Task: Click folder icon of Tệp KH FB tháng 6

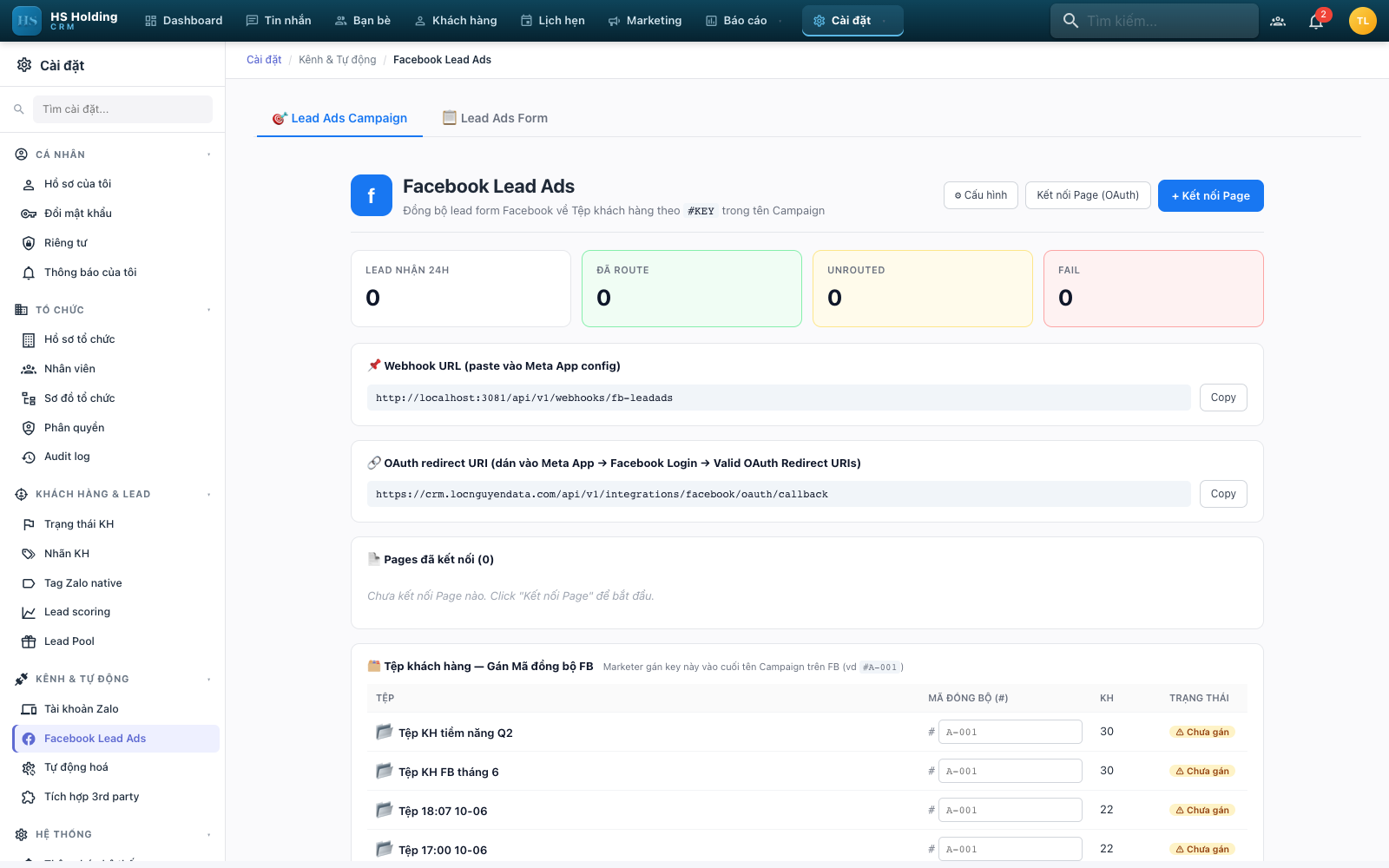Action: pos(385,771)
